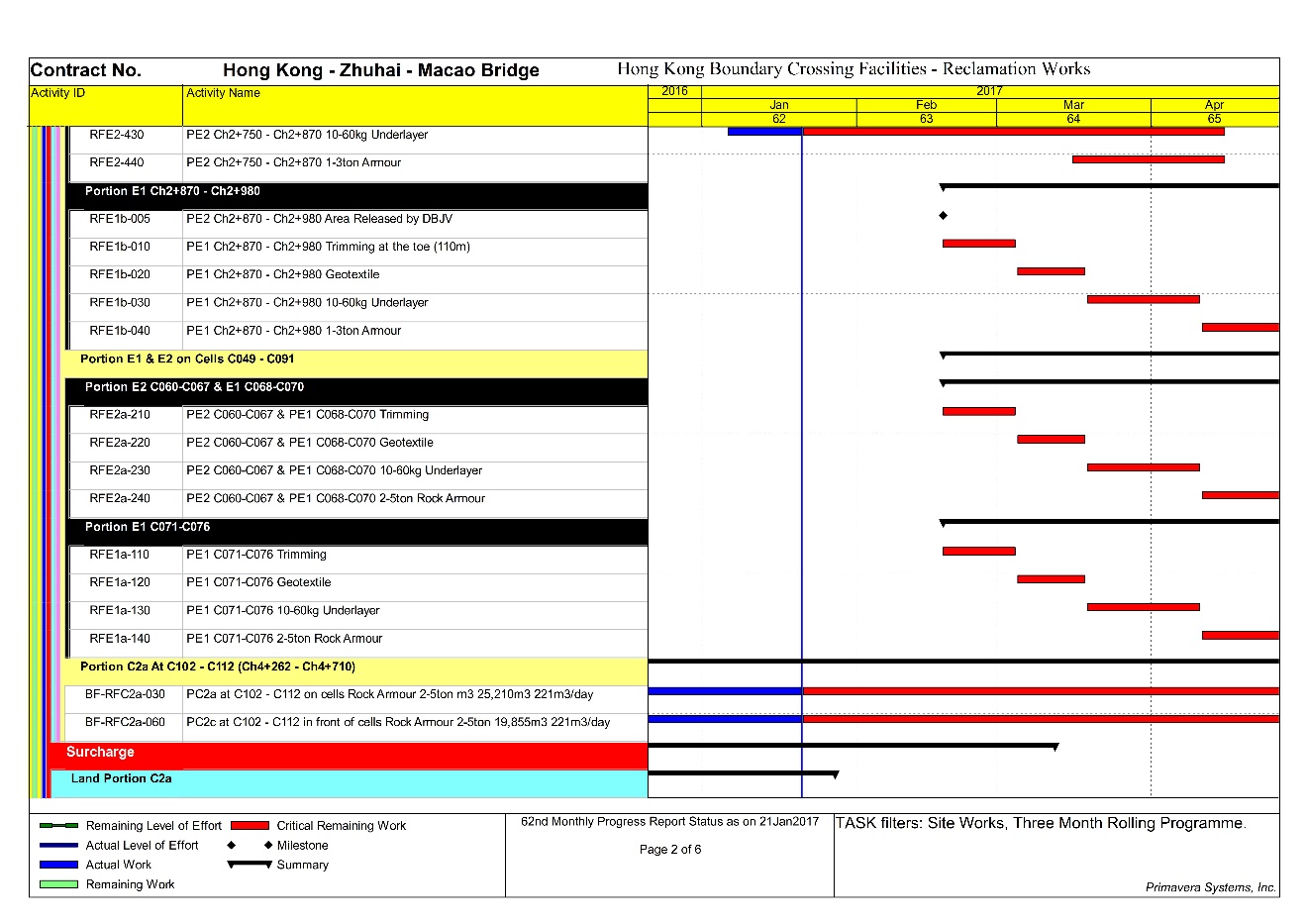This screenshot has height=924, width=1306.
Task: Click activity name 'PE2 Ch2+870 - Ch2+980 Area Released by DBJV'
Action: click(x=319, y=219)
